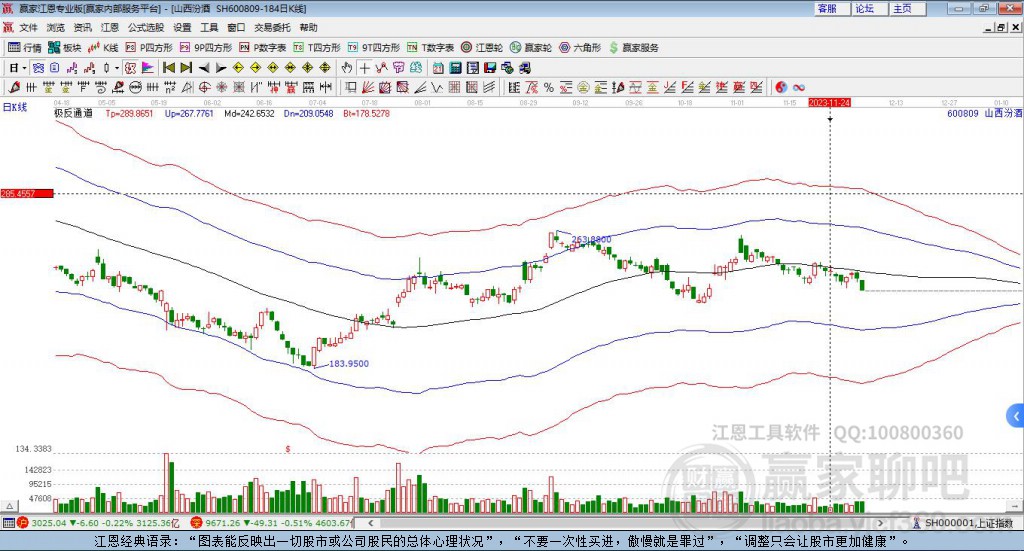This screenshot has height=551, width=1024.
Task: Open the 资讯 menu
Action: pyautogui.click(x=82, y=27)
